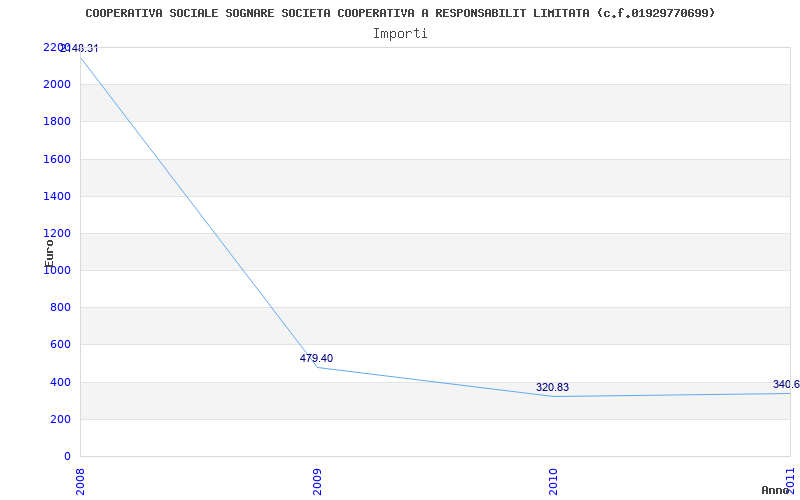Click the 400 y-axis tick label
Screen dimensions: 800x500
[60, 382]
